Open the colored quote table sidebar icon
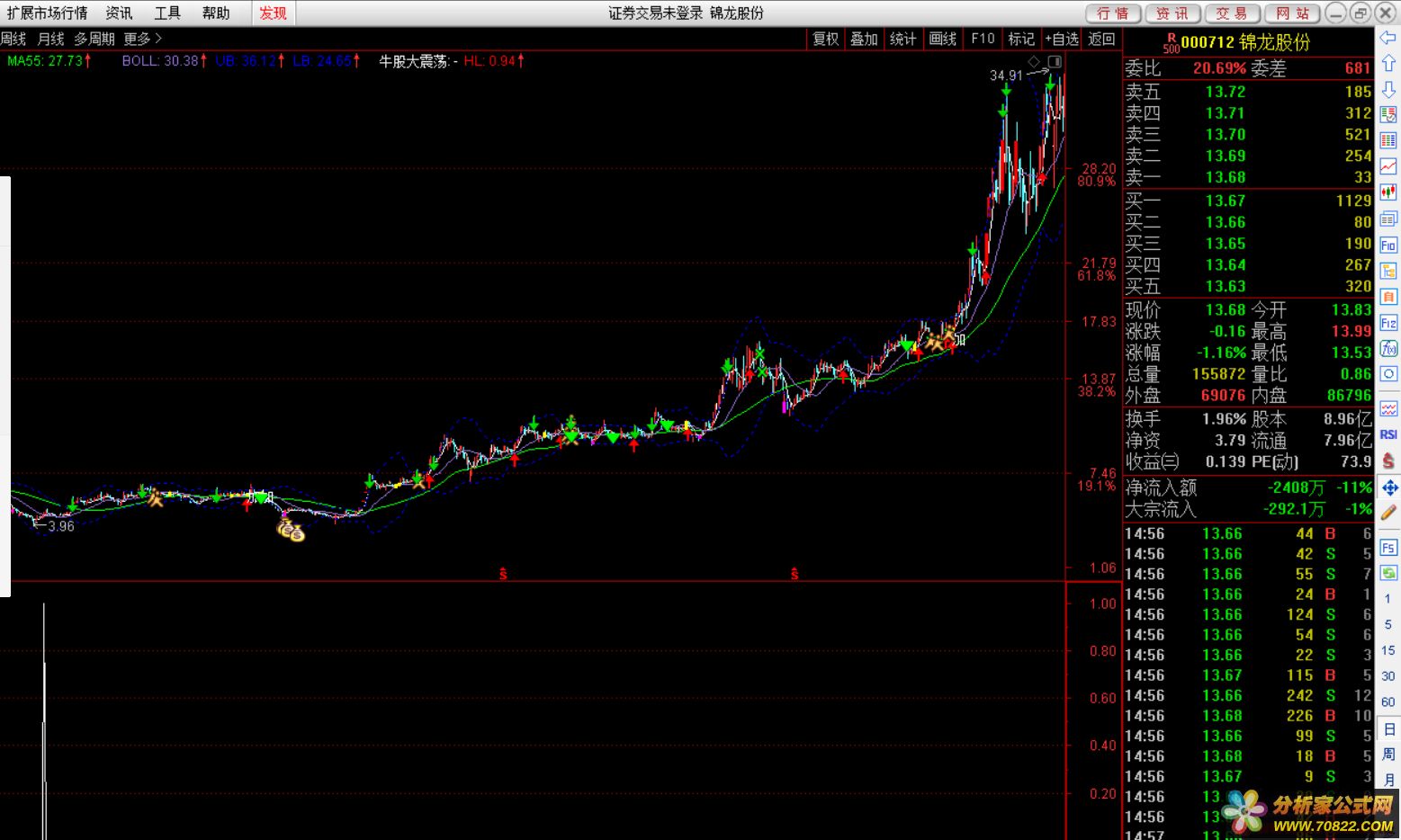The image size is (1401, 840). coord(1388,140)
